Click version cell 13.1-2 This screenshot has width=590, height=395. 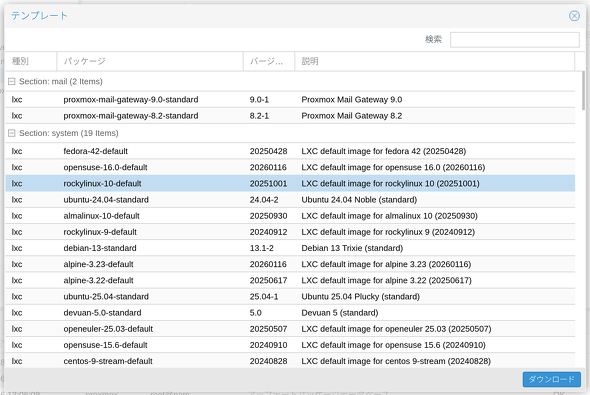click(x=262, y=248)
